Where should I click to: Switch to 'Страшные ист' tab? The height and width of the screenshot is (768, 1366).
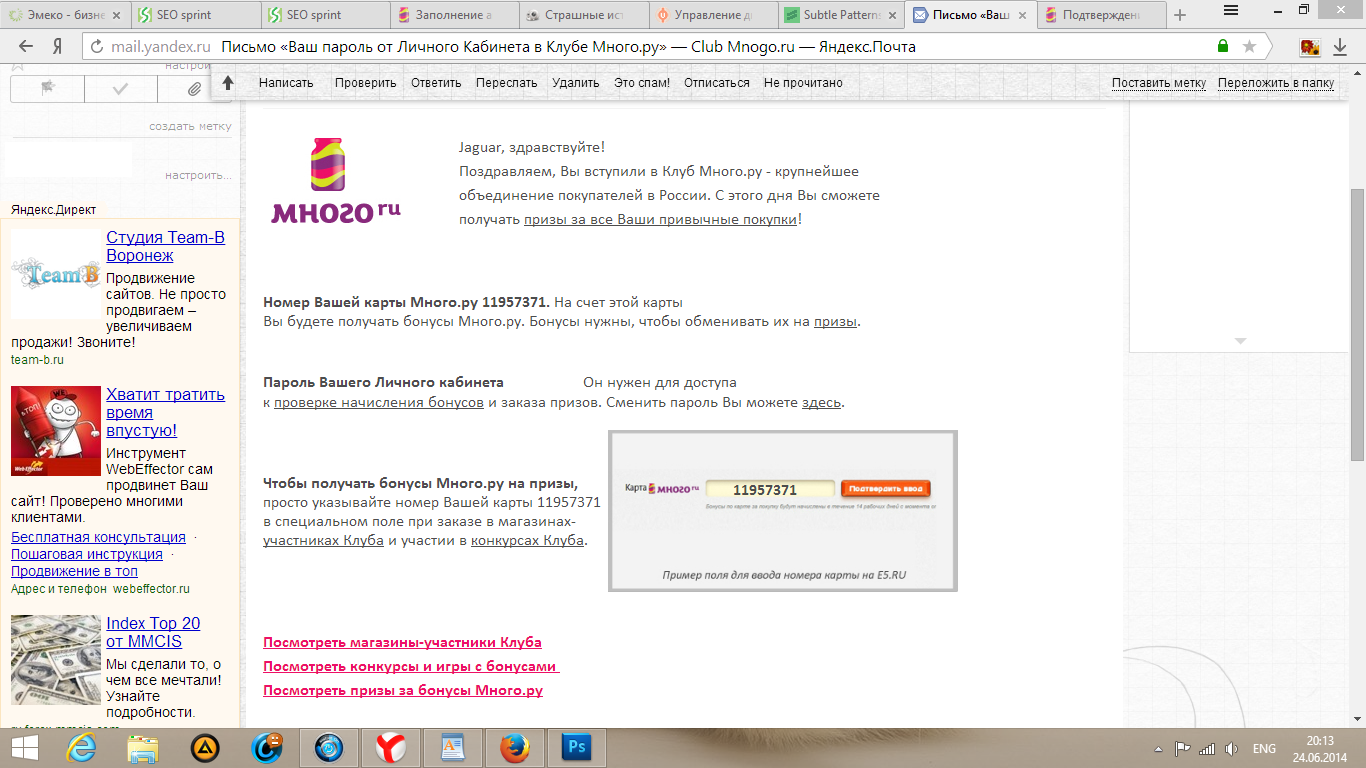[x=584, y=15]
